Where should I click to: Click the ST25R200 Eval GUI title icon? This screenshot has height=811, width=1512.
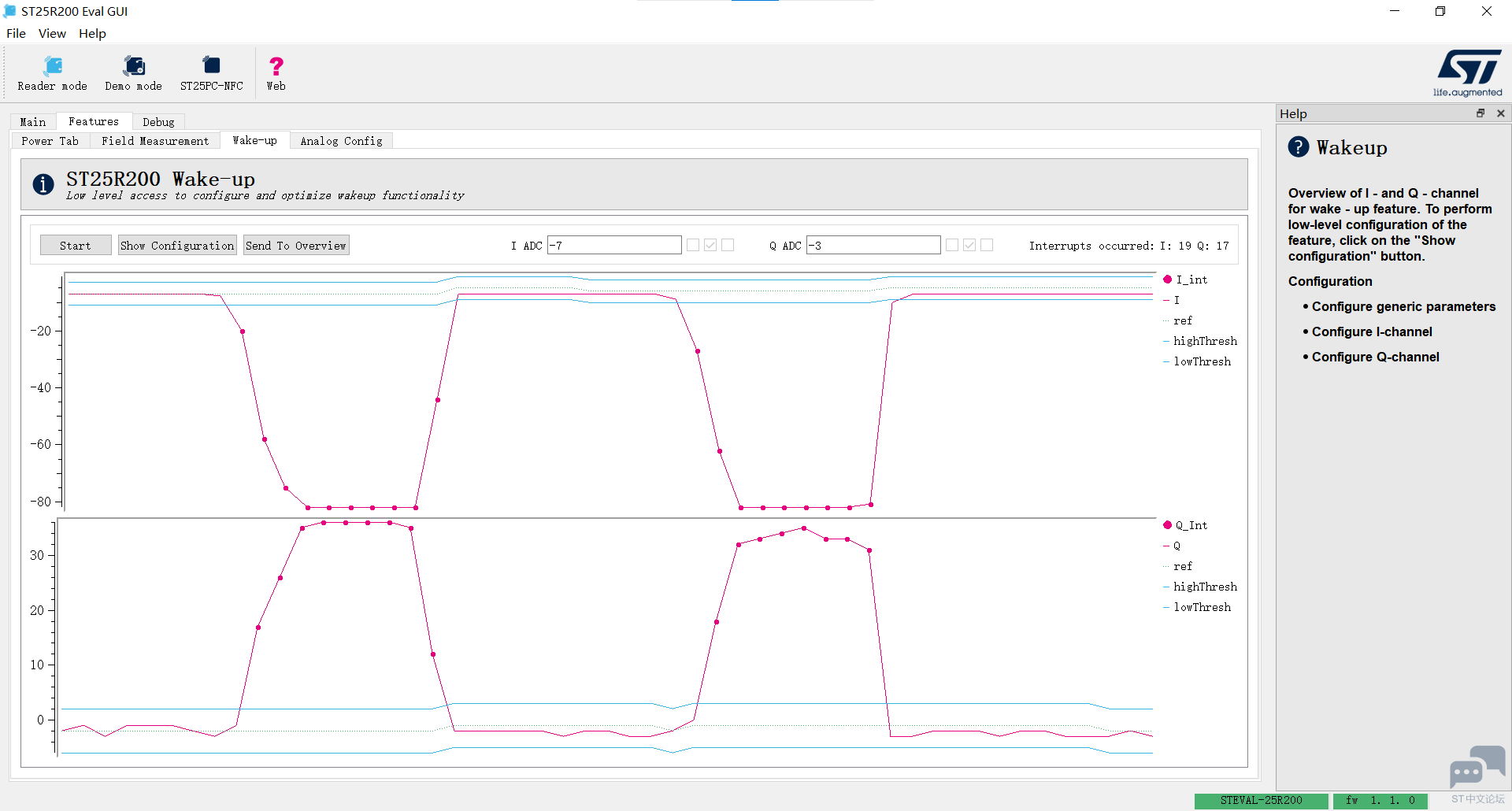(x=9, y=11)
